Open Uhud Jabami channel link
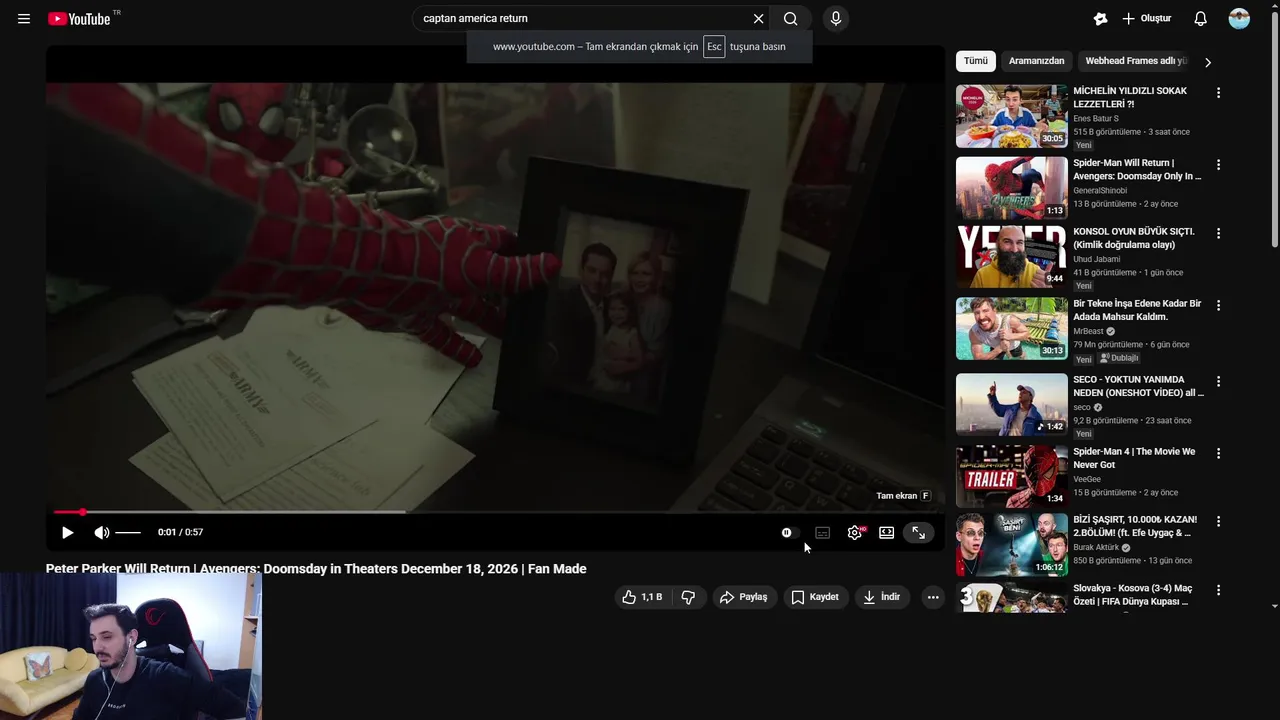Image resolution: width=1280 pixels, height=720 pixels. (x=1097, y=259)
